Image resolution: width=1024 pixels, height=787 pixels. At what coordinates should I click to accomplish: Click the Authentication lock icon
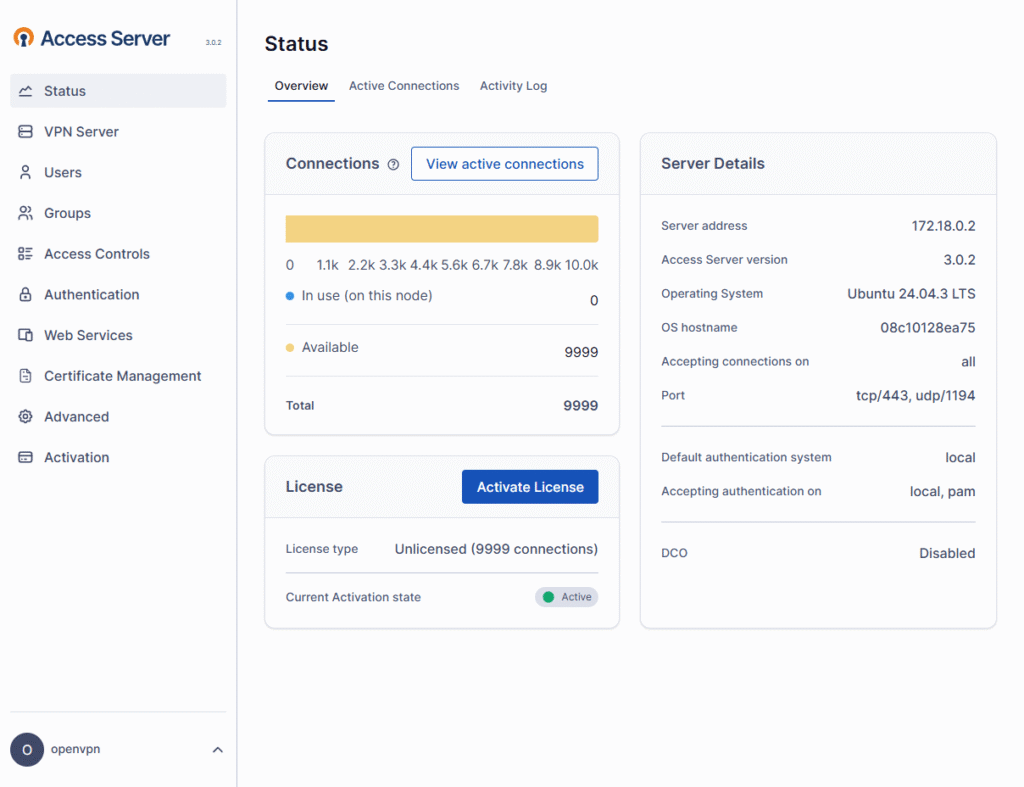pyautogui.click(x=26, y=295)
